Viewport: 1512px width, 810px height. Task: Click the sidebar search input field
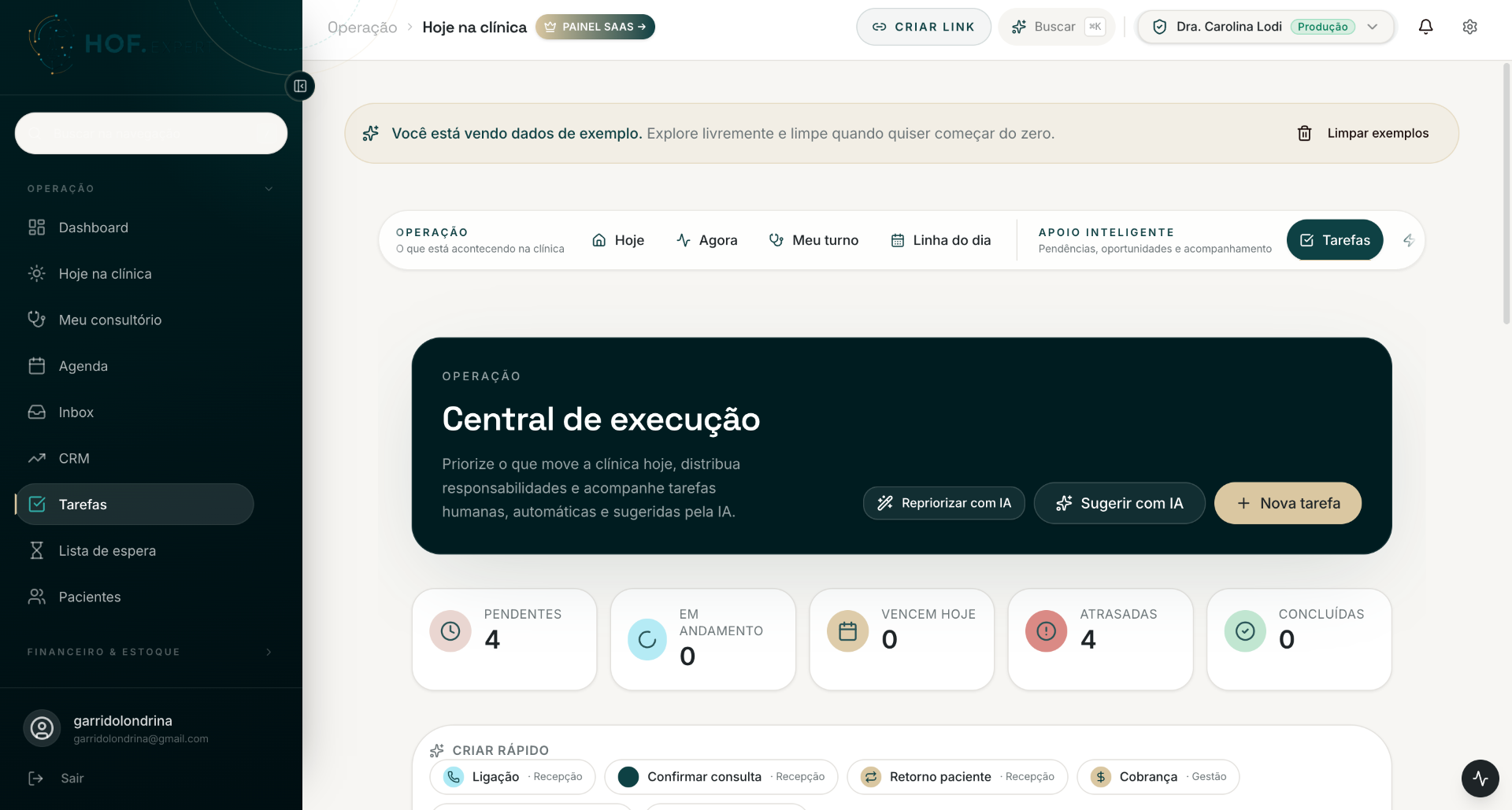tap(151, 133)
